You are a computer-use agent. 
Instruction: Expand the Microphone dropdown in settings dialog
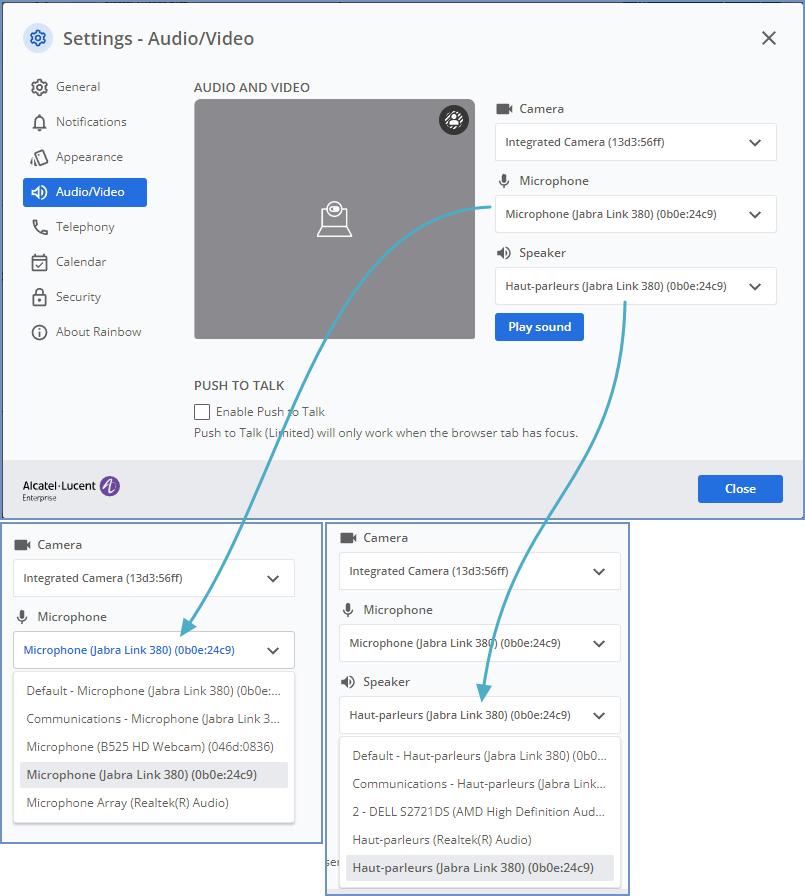click(635, 214)
